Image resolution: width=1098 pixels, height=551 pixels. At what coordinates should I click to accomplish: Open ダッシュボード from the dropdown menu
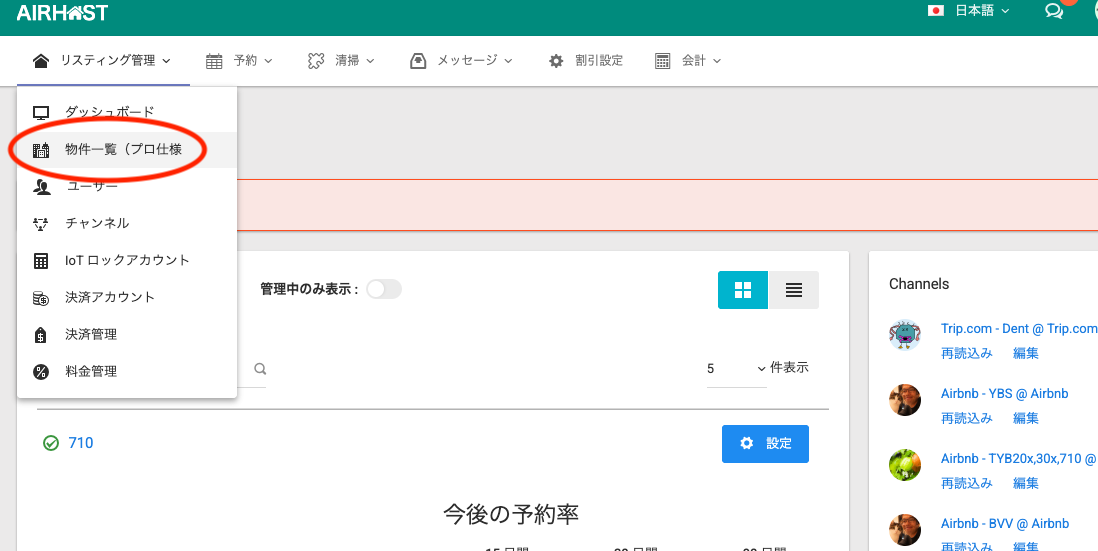110,112
